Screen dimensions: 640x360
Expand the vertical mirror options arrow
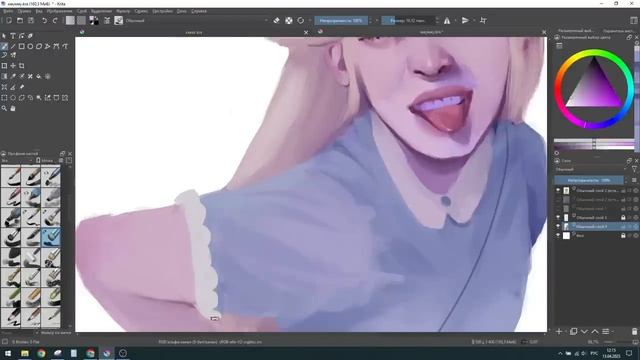coord(474,20)
